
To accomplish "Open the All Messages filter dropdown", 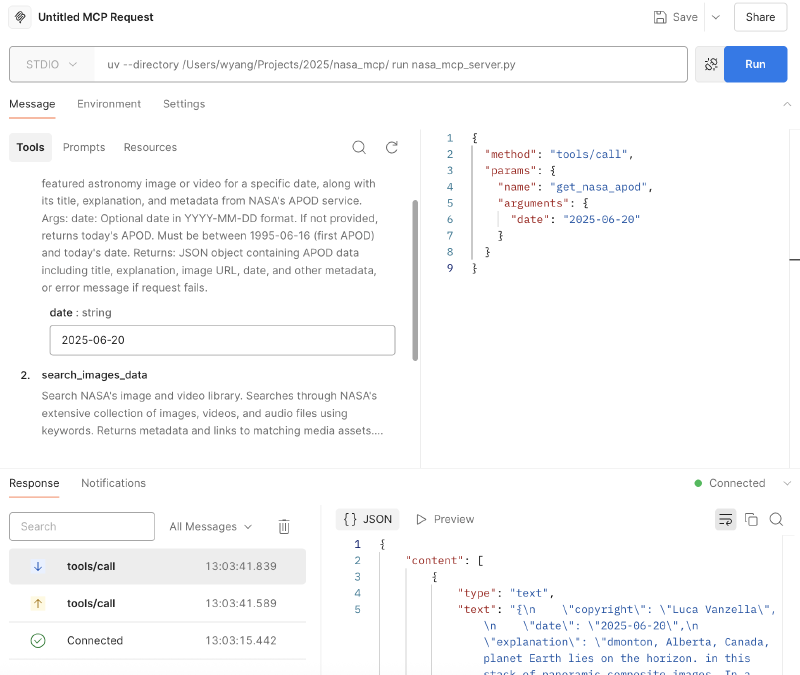I will pos(210,526).
